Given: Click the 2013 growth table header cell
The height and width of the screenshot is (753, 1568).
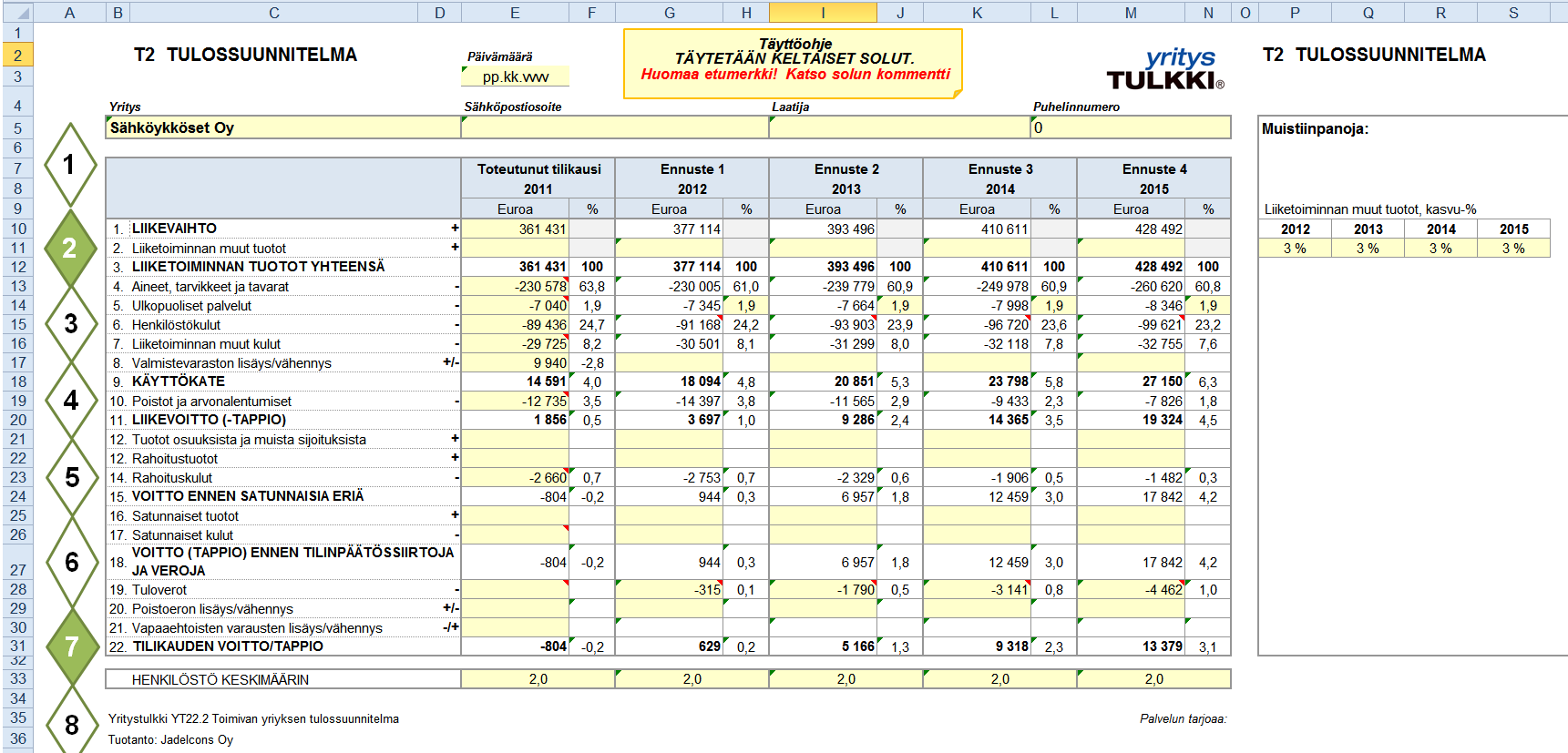Looking at the screenshot, I should coord(1368,229).
